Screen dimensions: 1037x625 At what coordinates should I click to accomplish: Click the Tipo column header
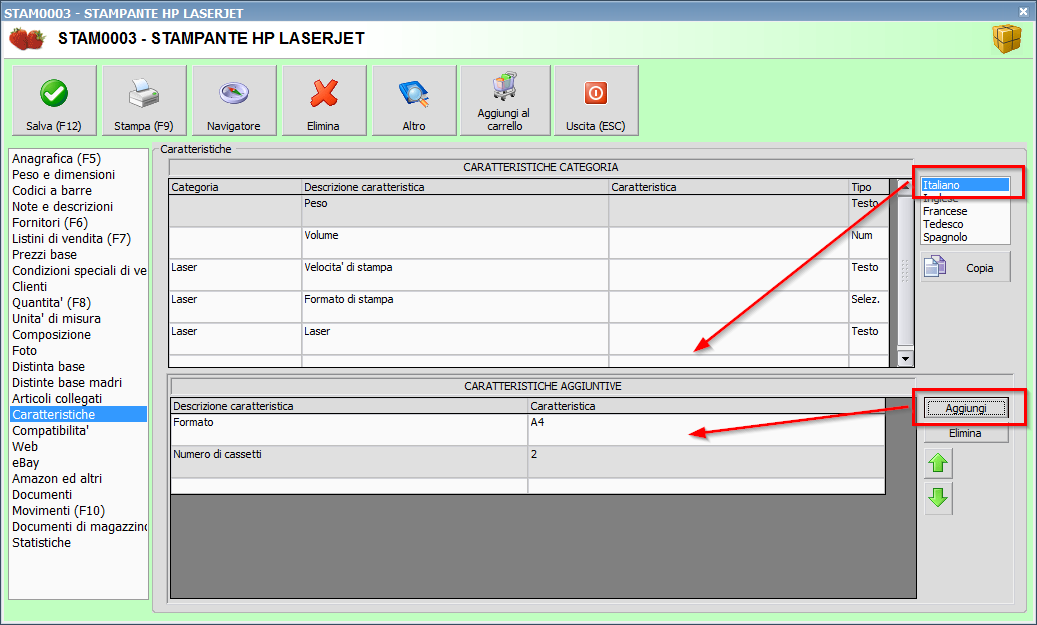pyautogui.click(x=869, y=187)
